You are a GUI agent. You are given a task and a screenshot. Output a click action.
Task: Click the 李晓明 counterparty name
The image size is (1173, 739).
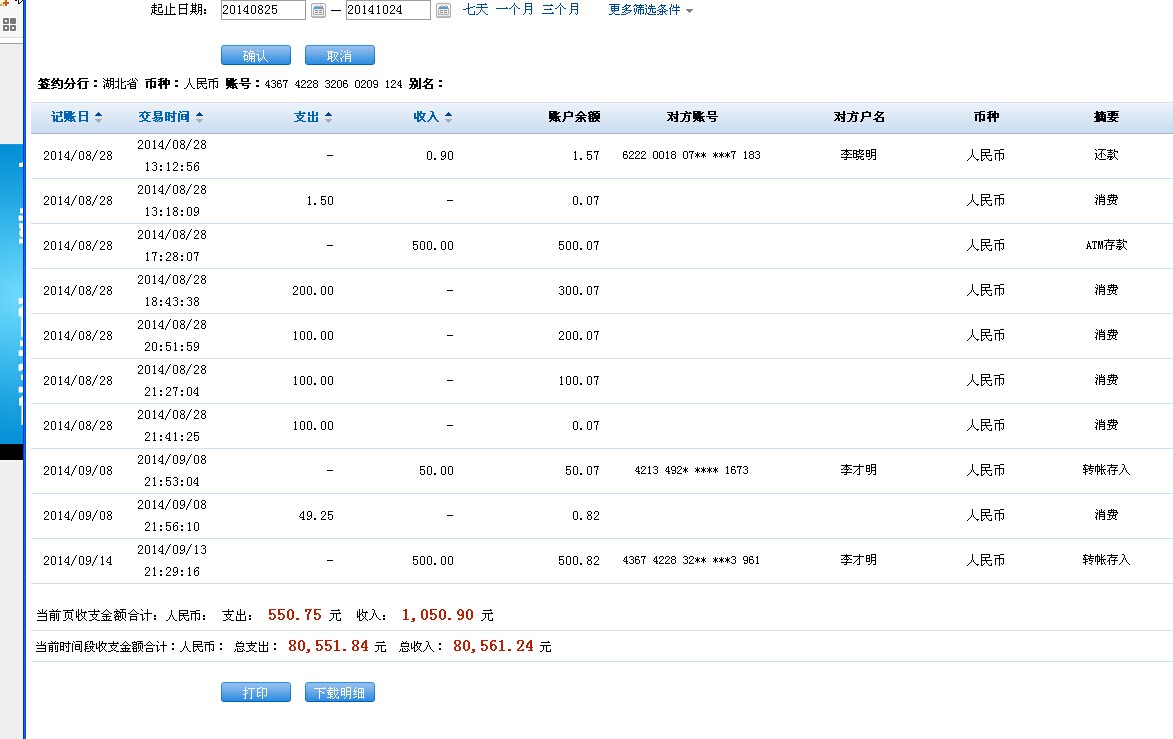click(x=858, y=155)
